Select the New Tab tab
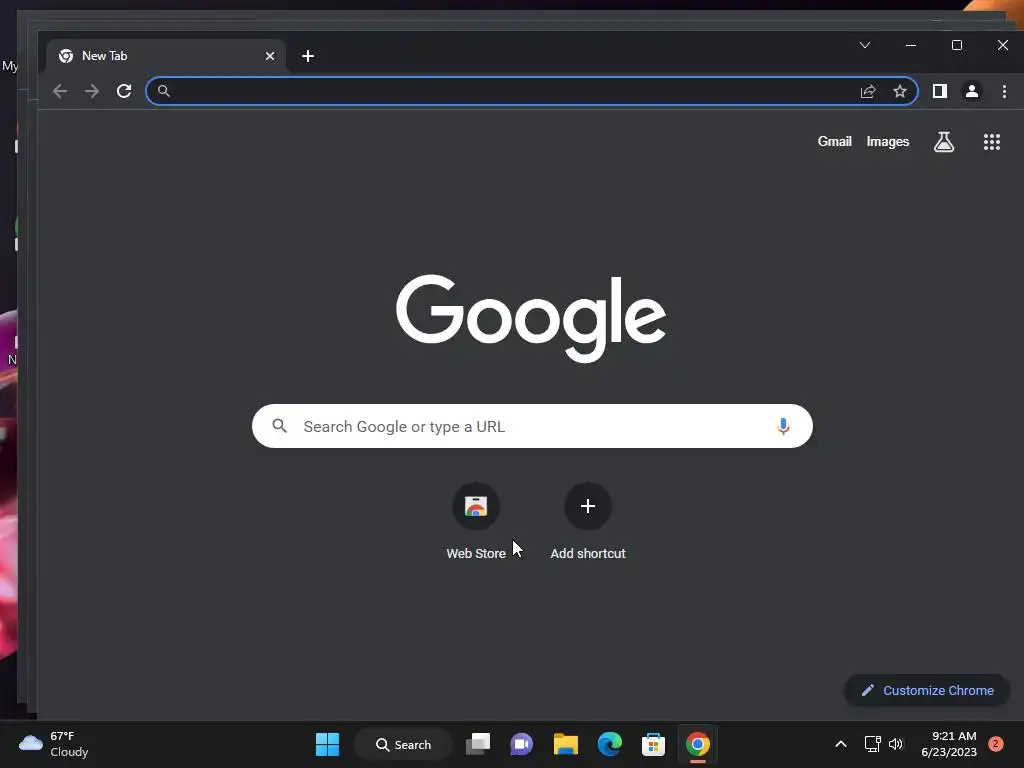Screen dimensions: 1024x768 coord(166,56)
